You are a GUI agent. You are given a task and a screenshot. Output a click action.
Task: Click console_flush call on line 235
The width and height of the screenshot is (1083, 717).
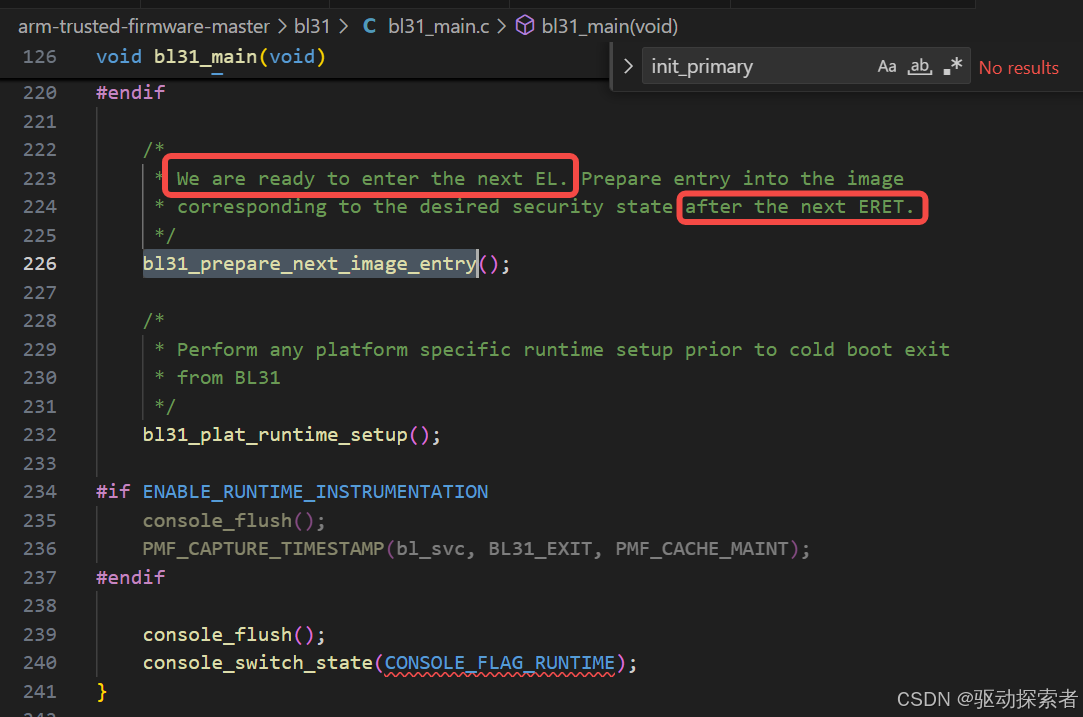(x=218, y=520)
